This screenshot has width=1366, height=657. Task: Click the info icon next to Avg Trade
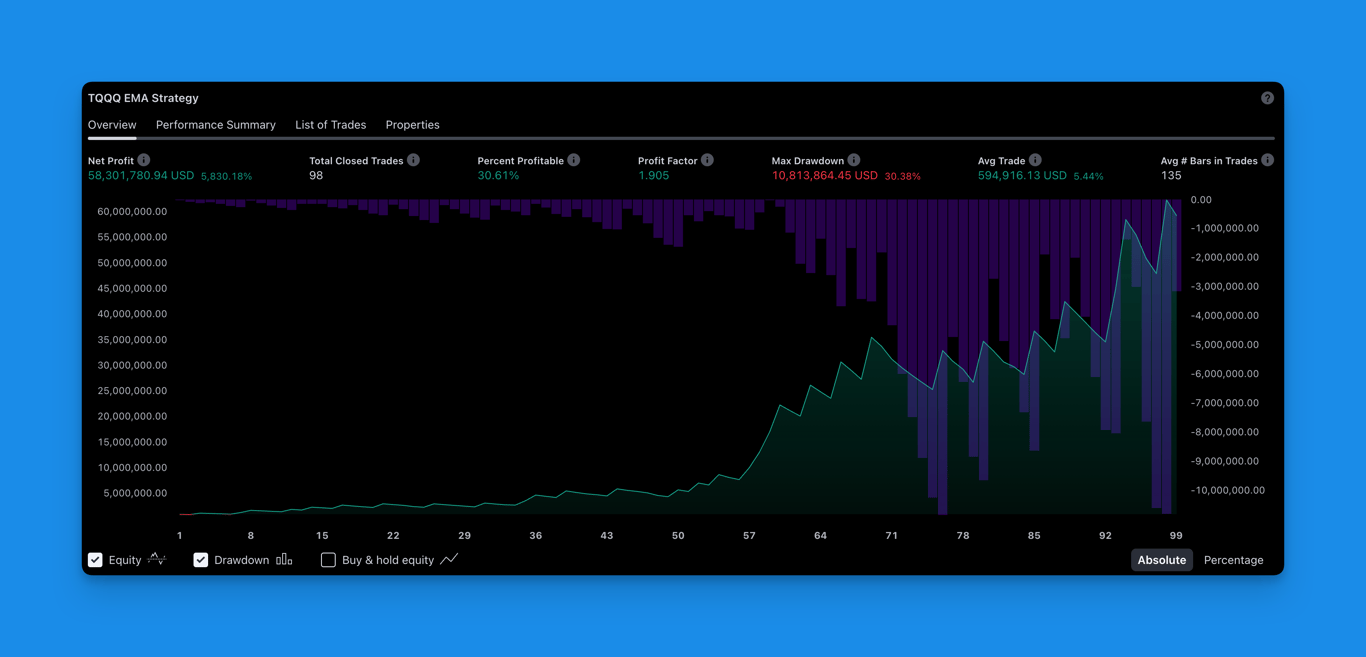(x=1035, y=160)
